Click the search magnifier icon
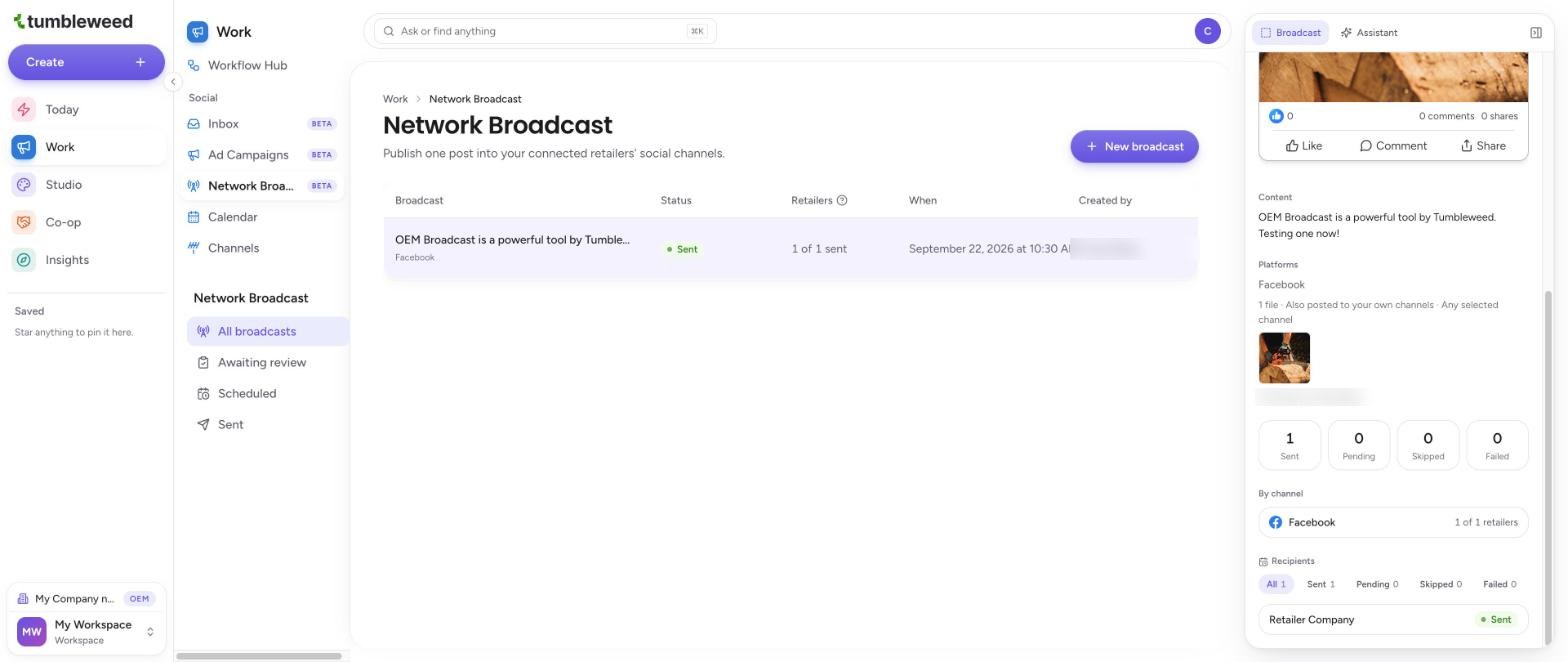 pyautogui.click(x=389, y=31)
